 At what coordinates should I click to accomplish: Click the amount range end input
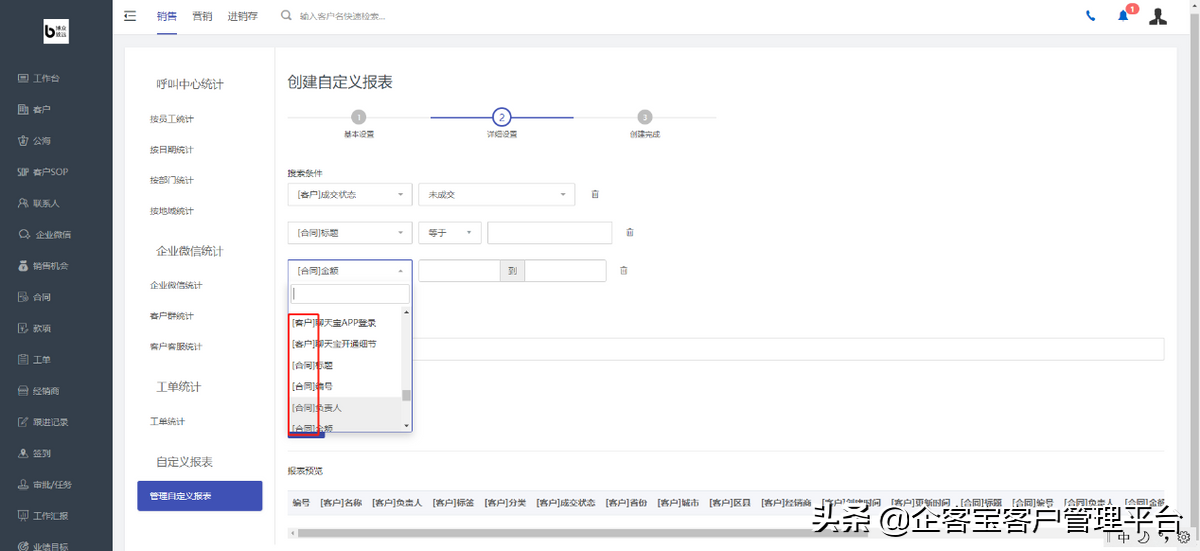565,270
